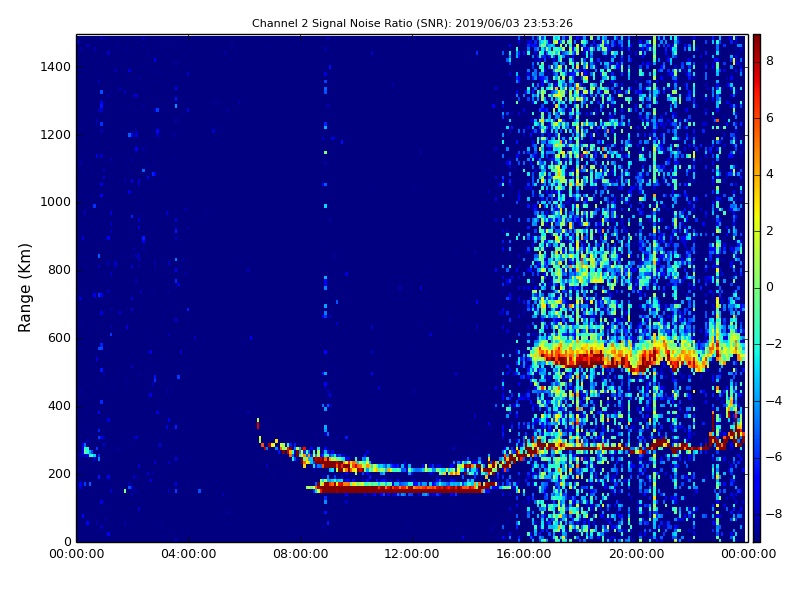The width and height of the screenshot is (800, 600).
Task: Click the 08:00:00 time tick label
Action: coord(301,554)
